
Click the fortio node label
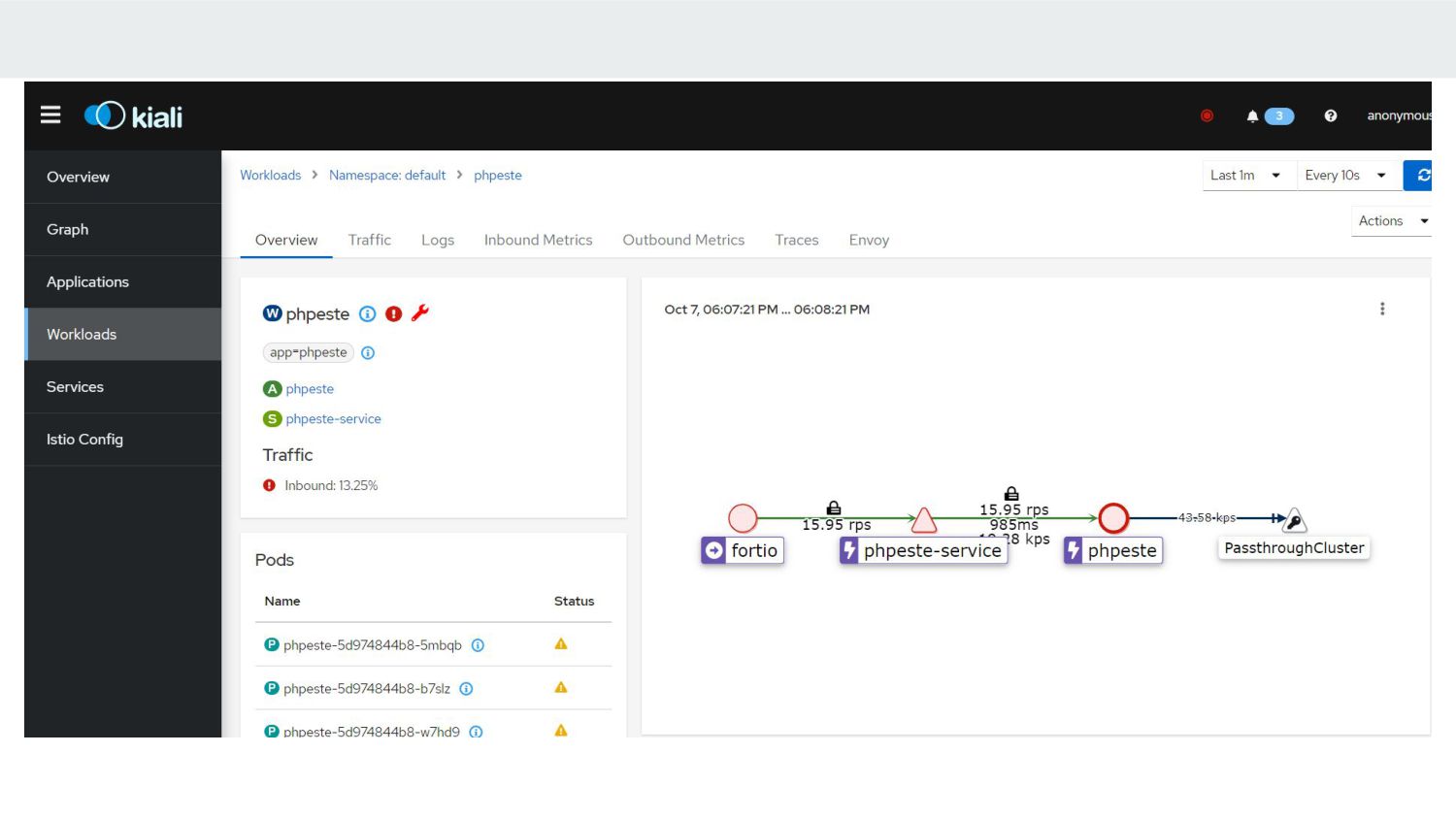click(743, 550)
